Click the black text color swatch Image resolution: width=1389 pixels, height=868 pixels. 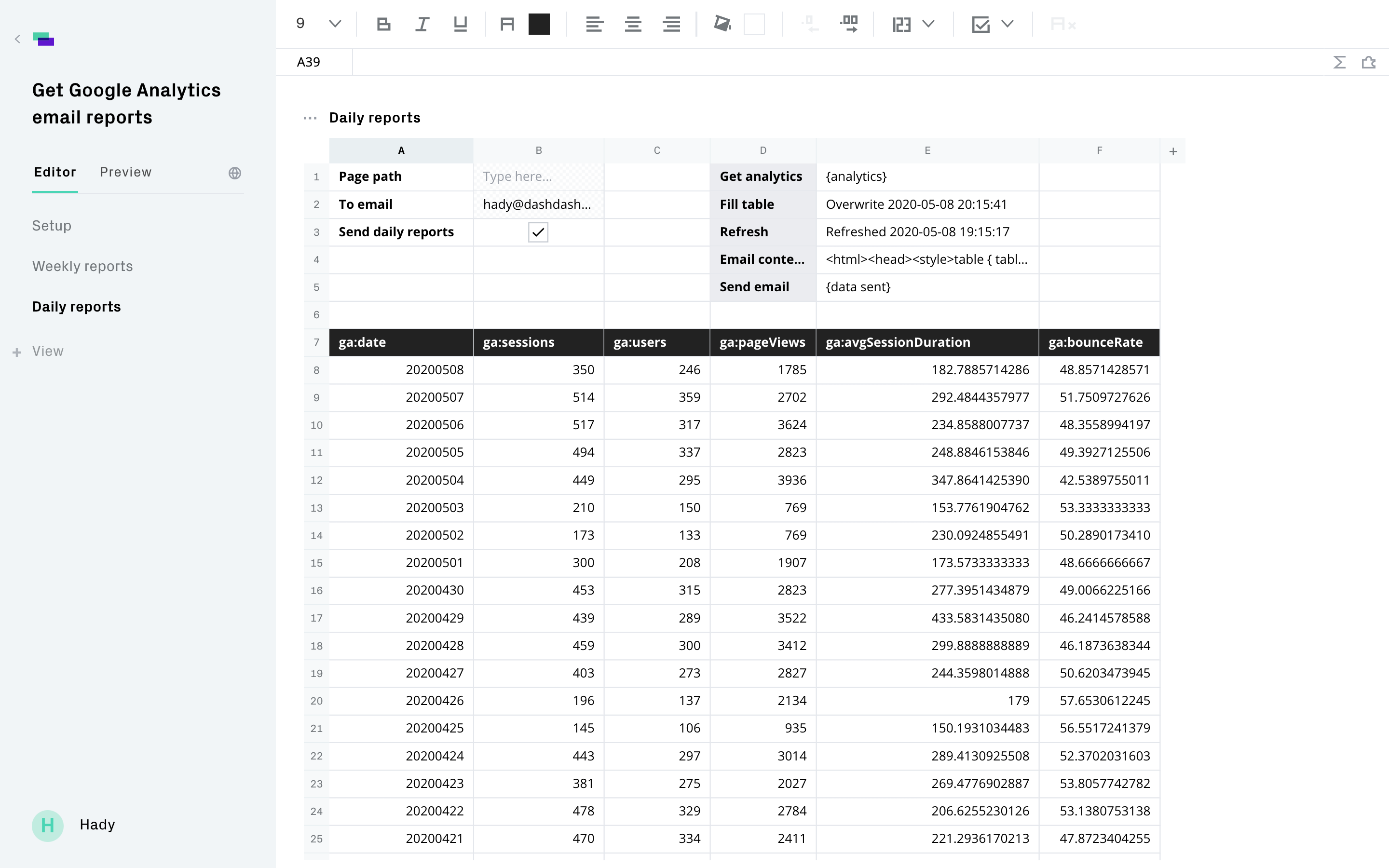point(539,24)
